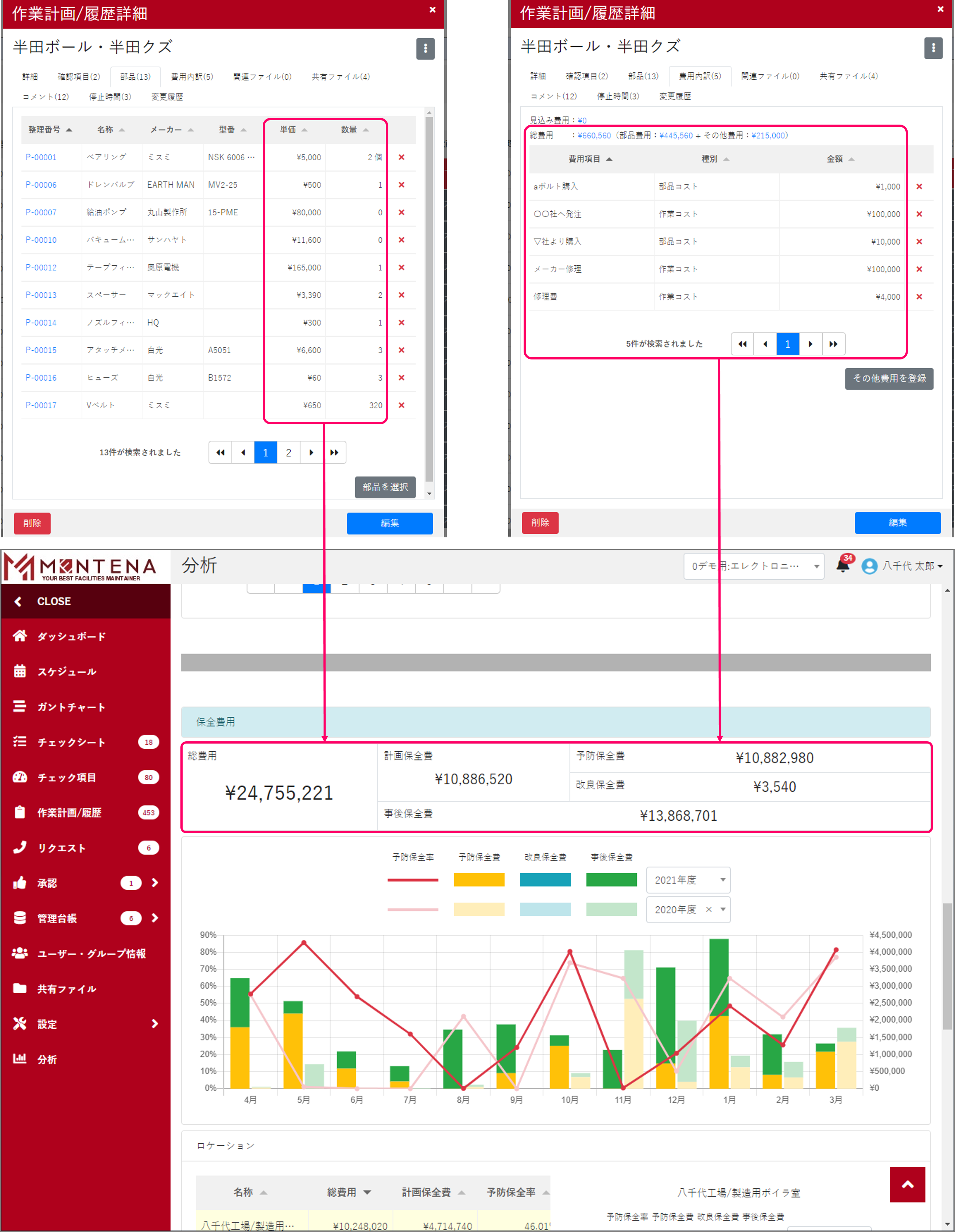Expand the 設定 sidebar submenu
Screen dimensions: 955x1232
point(155,1024)
